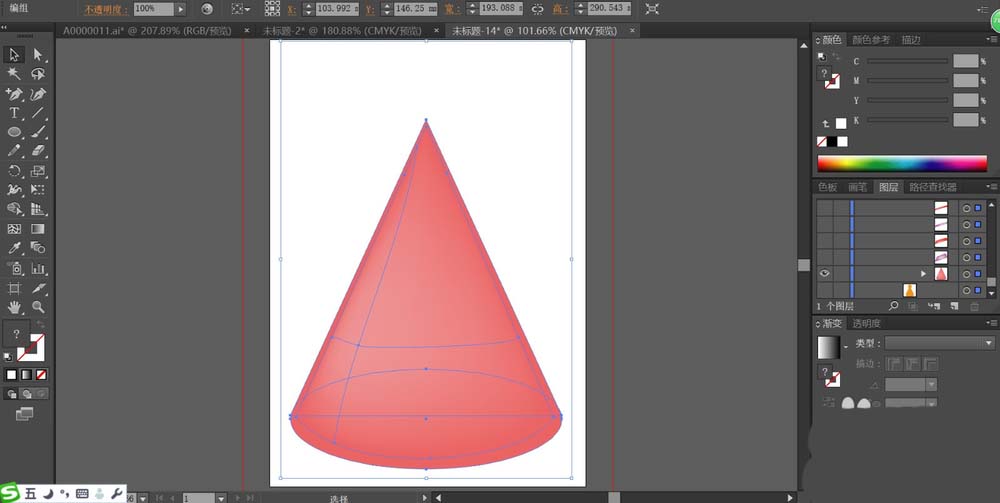Open the Gradient panel options menu
Viewport: 1000px width, 503px height.
990,323
